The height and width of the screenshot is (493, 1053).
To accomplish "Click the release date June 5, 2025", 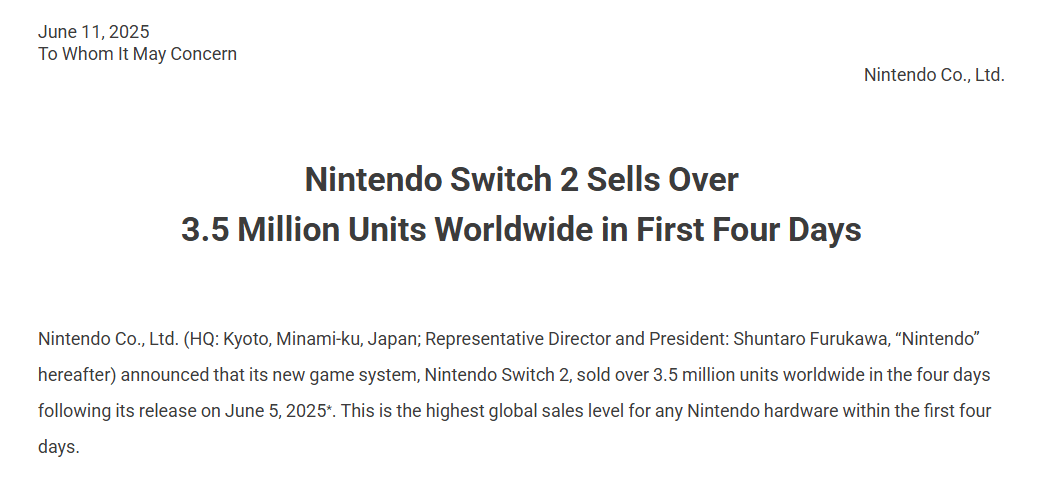I will point(277,411).
